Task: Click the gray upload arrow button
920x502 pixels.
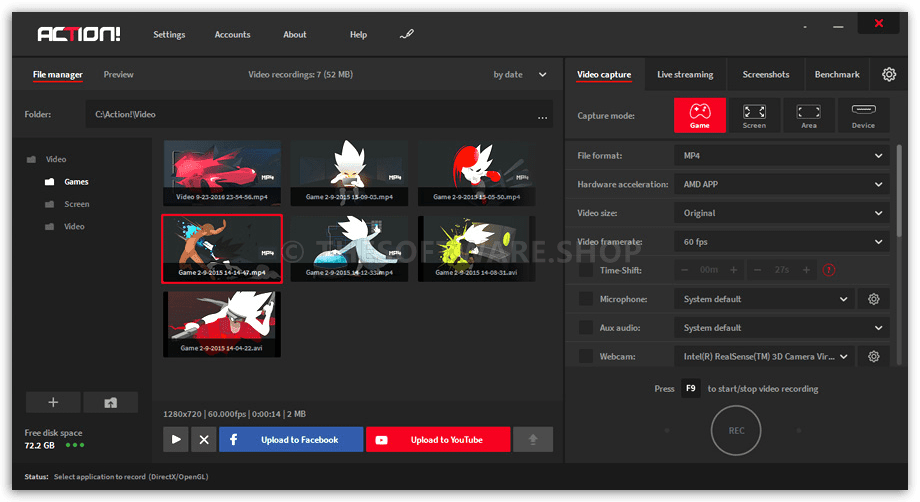Action: (533, 439)
